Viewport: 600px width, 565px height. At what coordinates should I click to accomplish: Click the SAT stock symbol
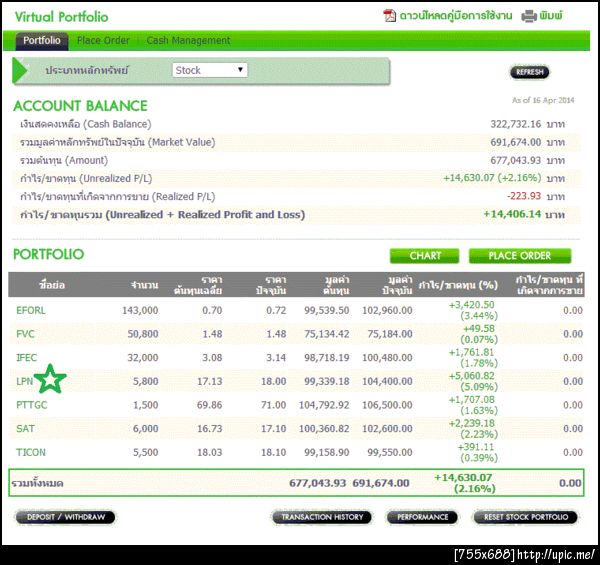click(25, 428)
